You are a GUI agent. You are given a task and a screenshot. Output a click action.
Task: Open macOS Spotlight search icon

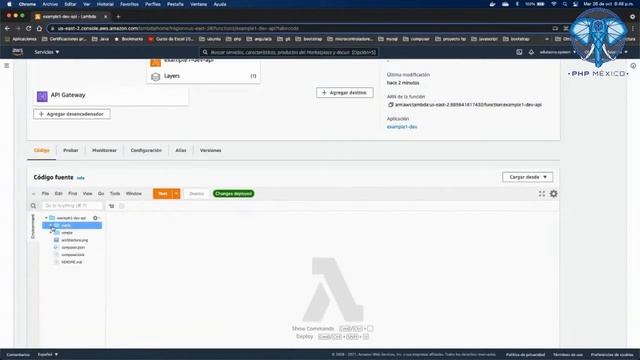tap(565, 4)
